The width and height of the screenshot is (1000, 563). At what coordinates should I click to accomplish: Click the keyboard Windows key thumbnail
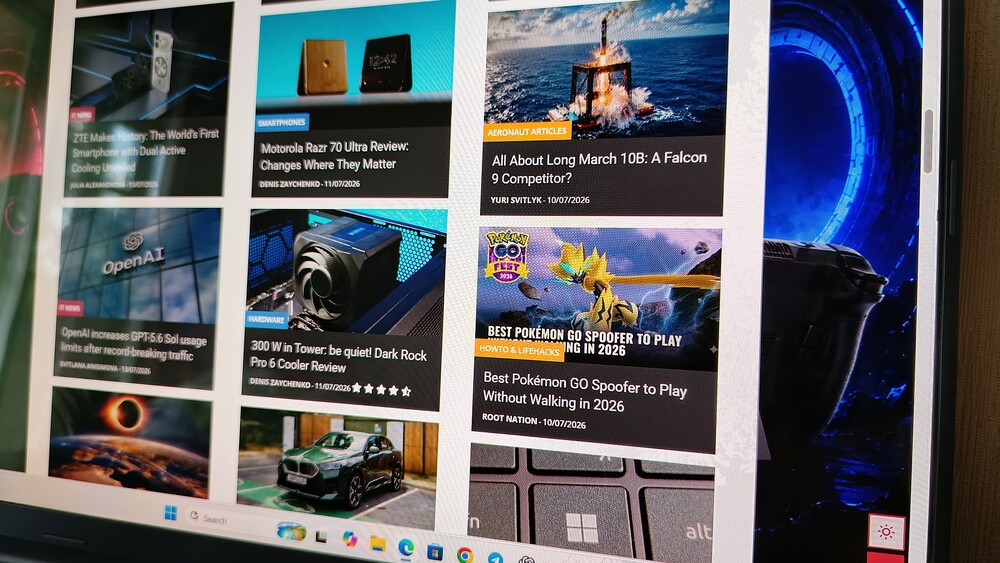590,501
